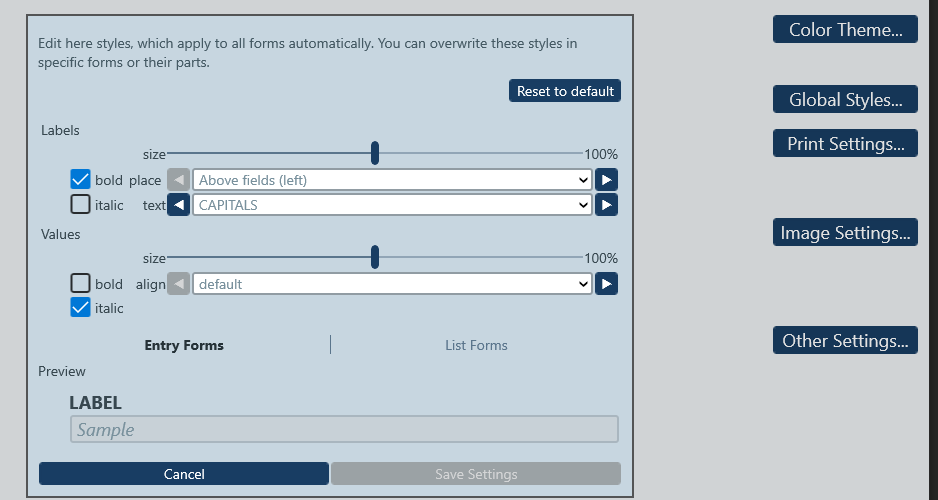Viewport: 938px width, 500px height.
Task: Enable the Labels italic checkbox
Action: (81, 205)
